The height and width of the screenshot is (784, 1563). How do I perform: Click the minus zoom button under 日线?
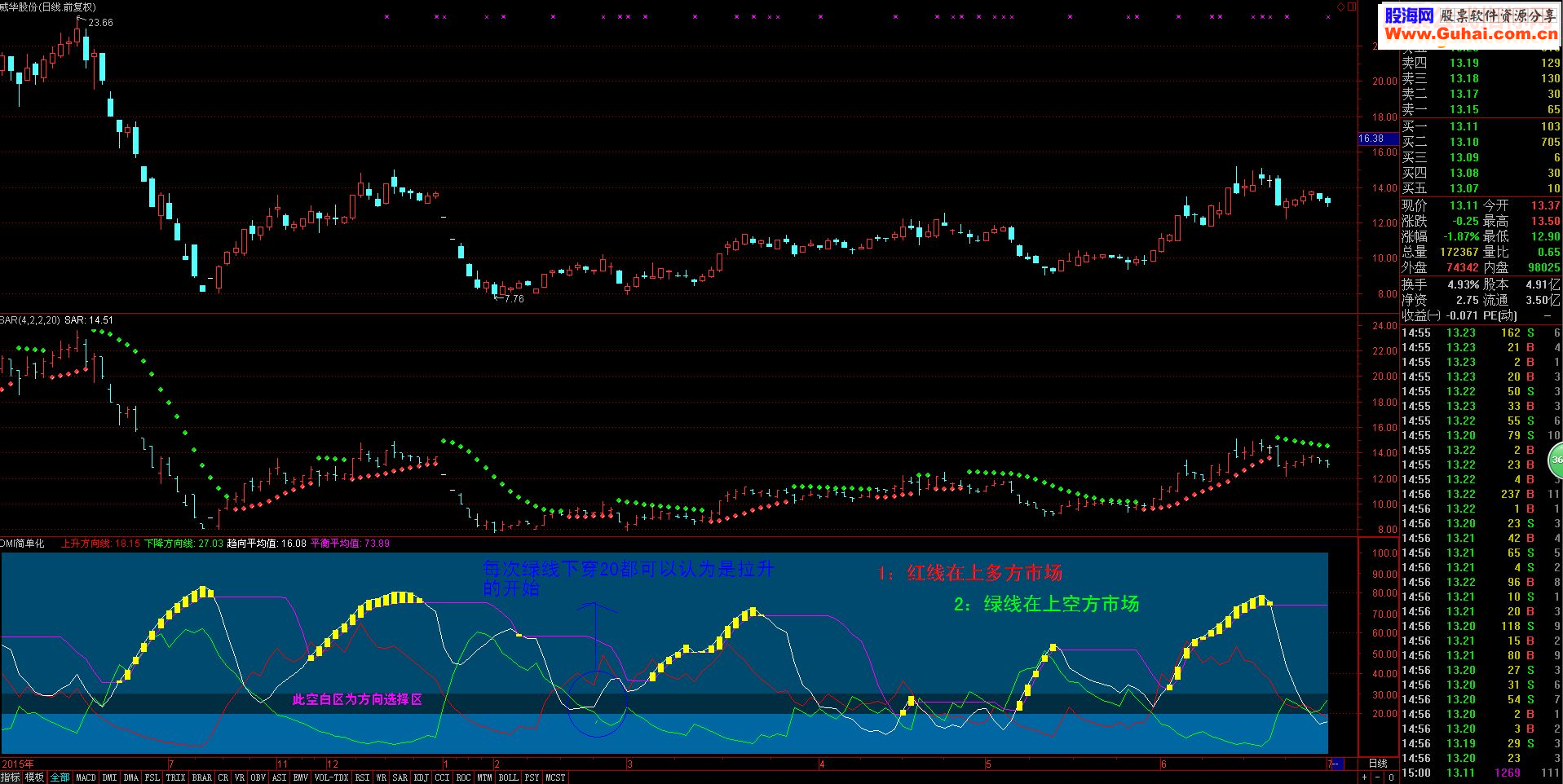coord(1377,777)
